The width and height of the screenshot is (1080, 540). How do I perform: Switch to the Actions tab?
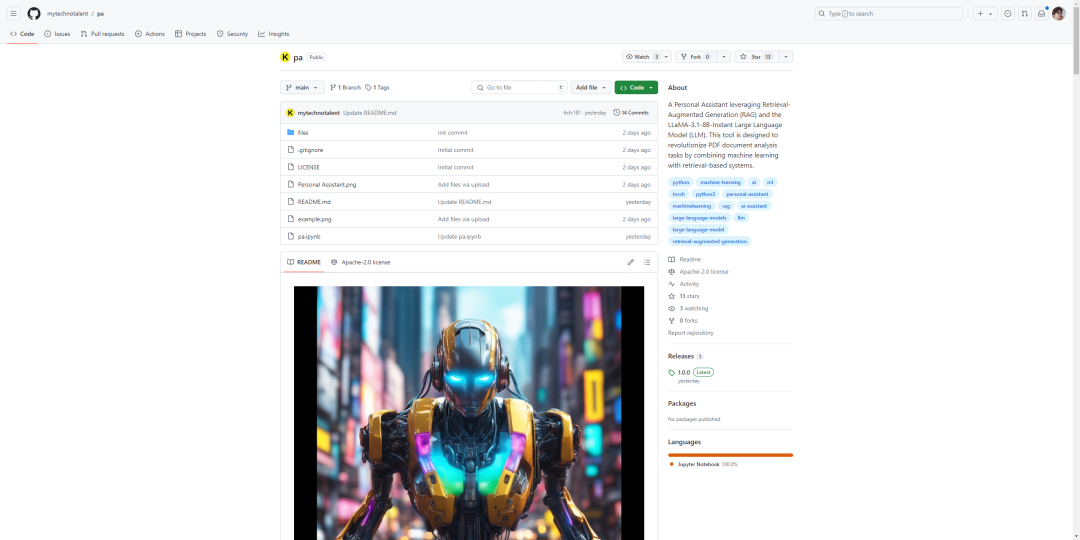pyautogui.click(x=150, y=34)
